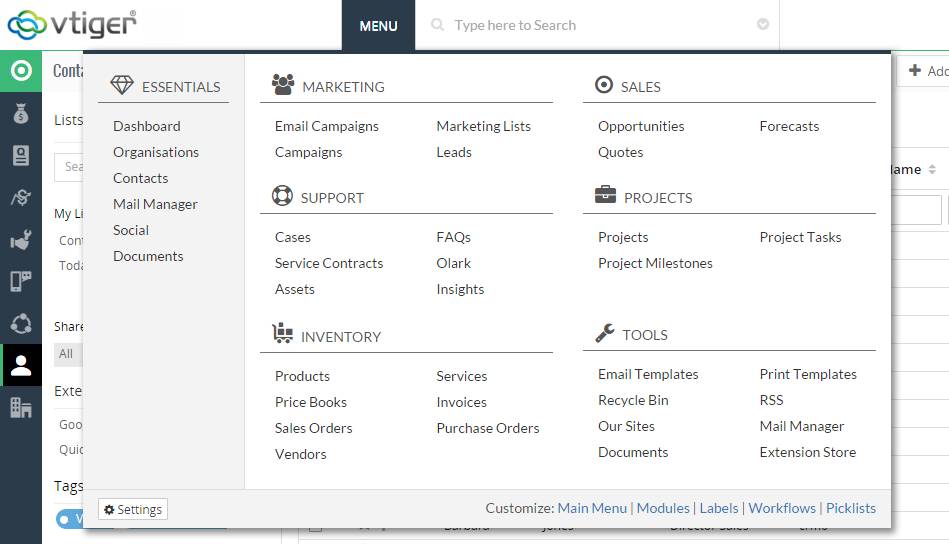Viewport: 949px width, 544px height.
Task: Click the green circle icon atop sidebar
Action: 21,71
